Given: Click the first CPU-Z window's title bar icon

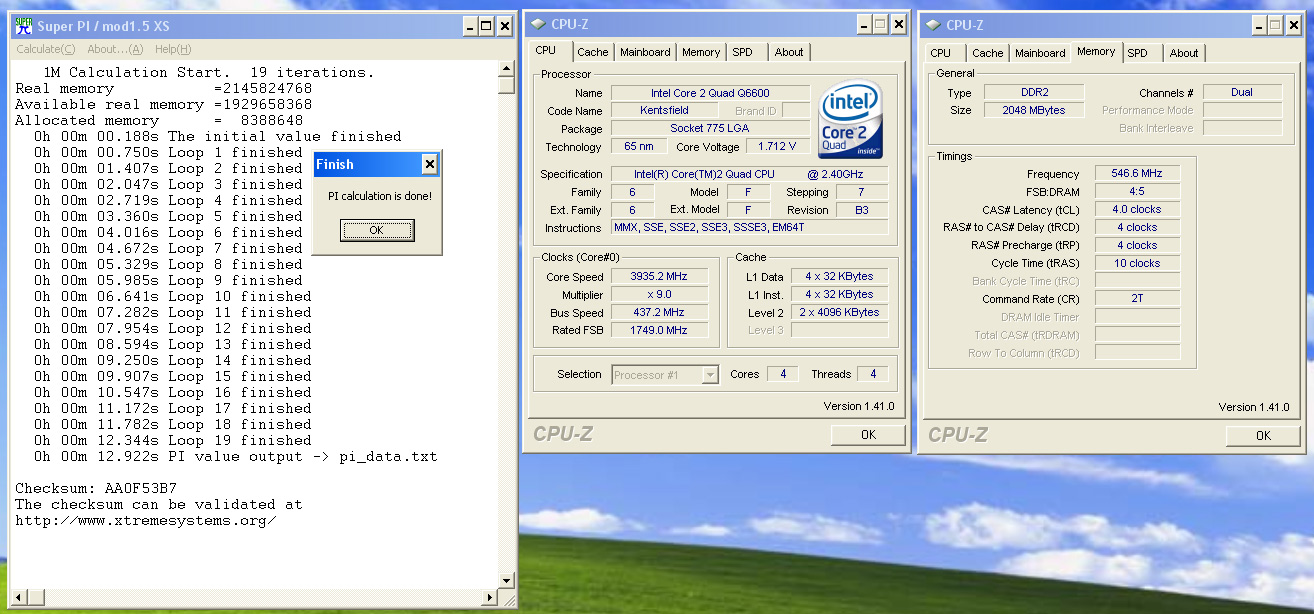Looking at the screenshot, I should 538,25.
